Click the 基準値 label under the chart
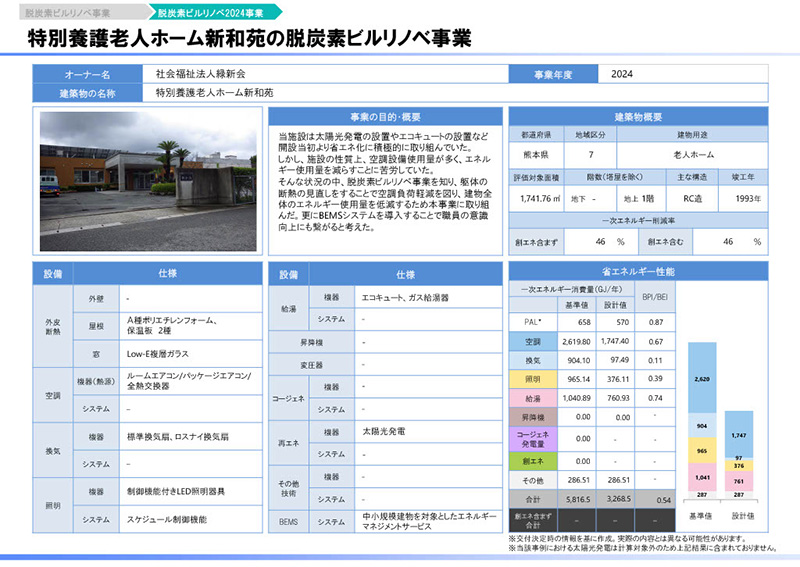Image resolution: width=800 pixels, height=567 pixels. coord(701,516)
